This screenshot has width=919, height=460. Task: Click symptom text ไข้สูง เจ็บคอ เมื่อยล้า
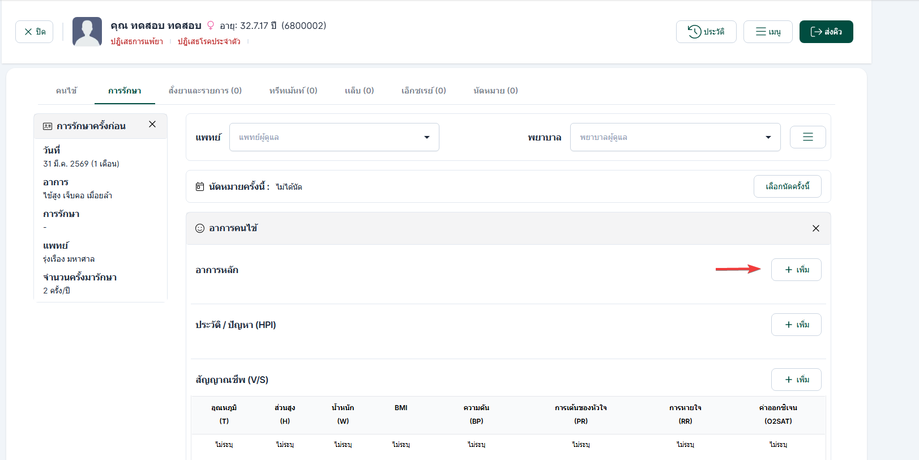tap(77, 195)
